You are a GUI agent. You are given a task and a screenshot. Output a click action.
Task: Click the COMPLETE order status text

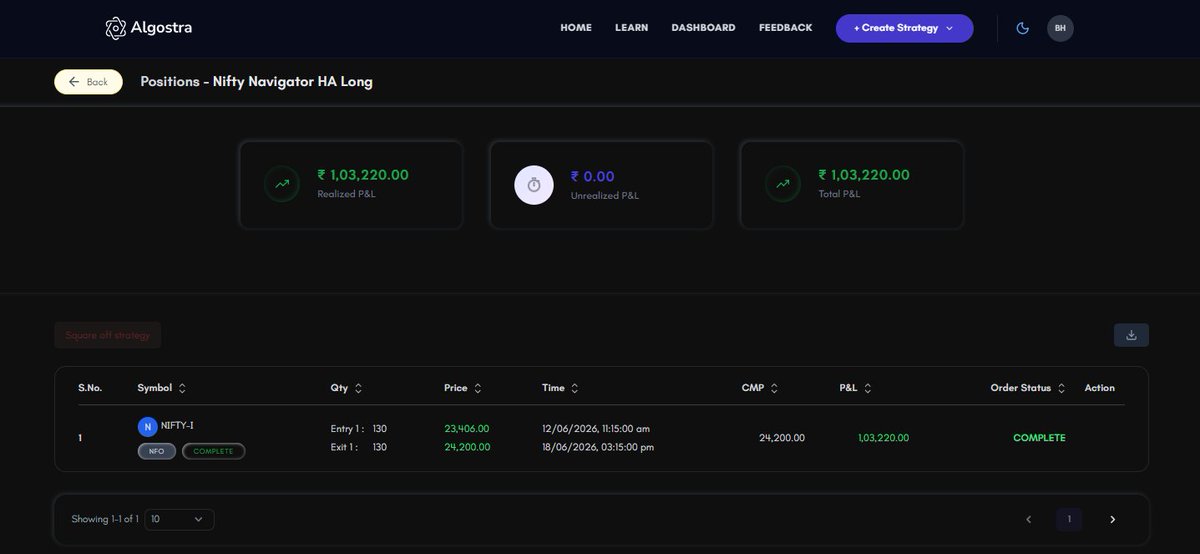click(1039, 438)
